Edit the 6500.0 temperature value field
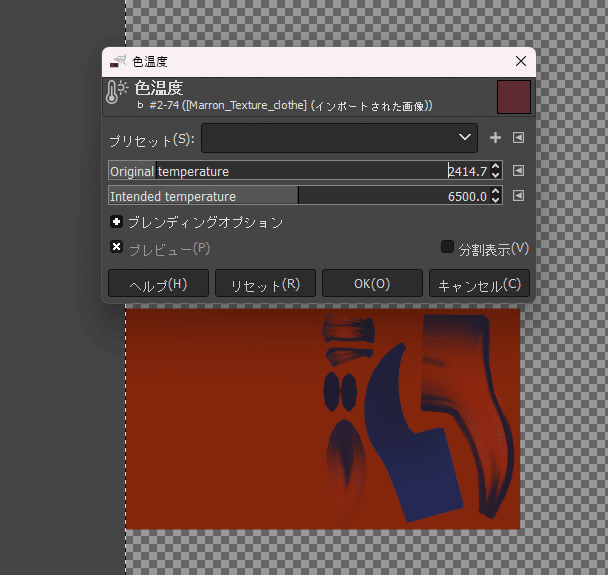This screenshot has height=575, width=608. tap(468, 196)
